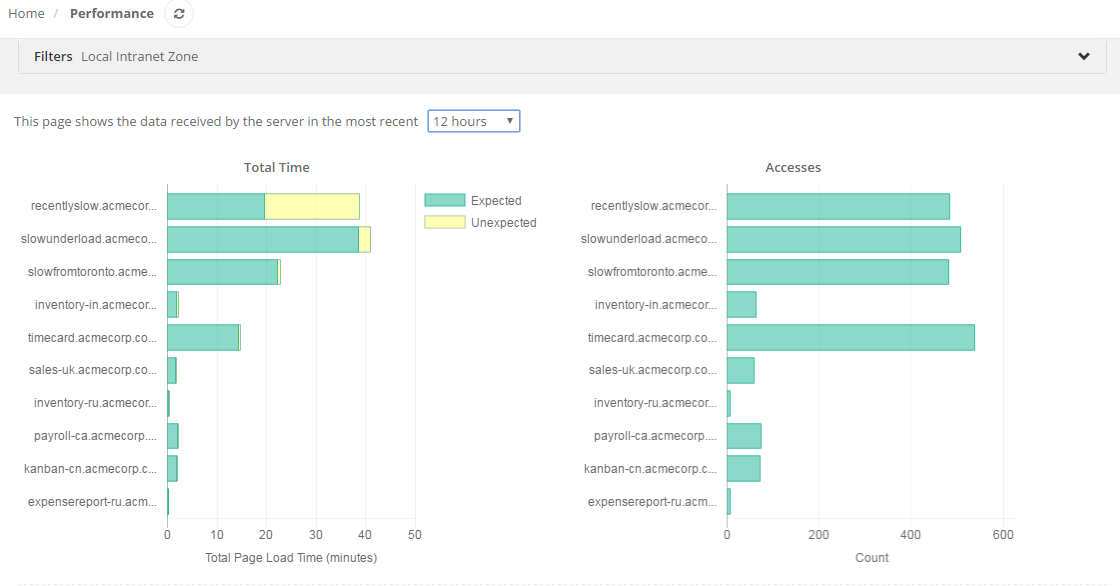This screenshot has width=1120, height=586.
Task: Click slowunderload bar in Accesses chart
Action: [843, 239]
